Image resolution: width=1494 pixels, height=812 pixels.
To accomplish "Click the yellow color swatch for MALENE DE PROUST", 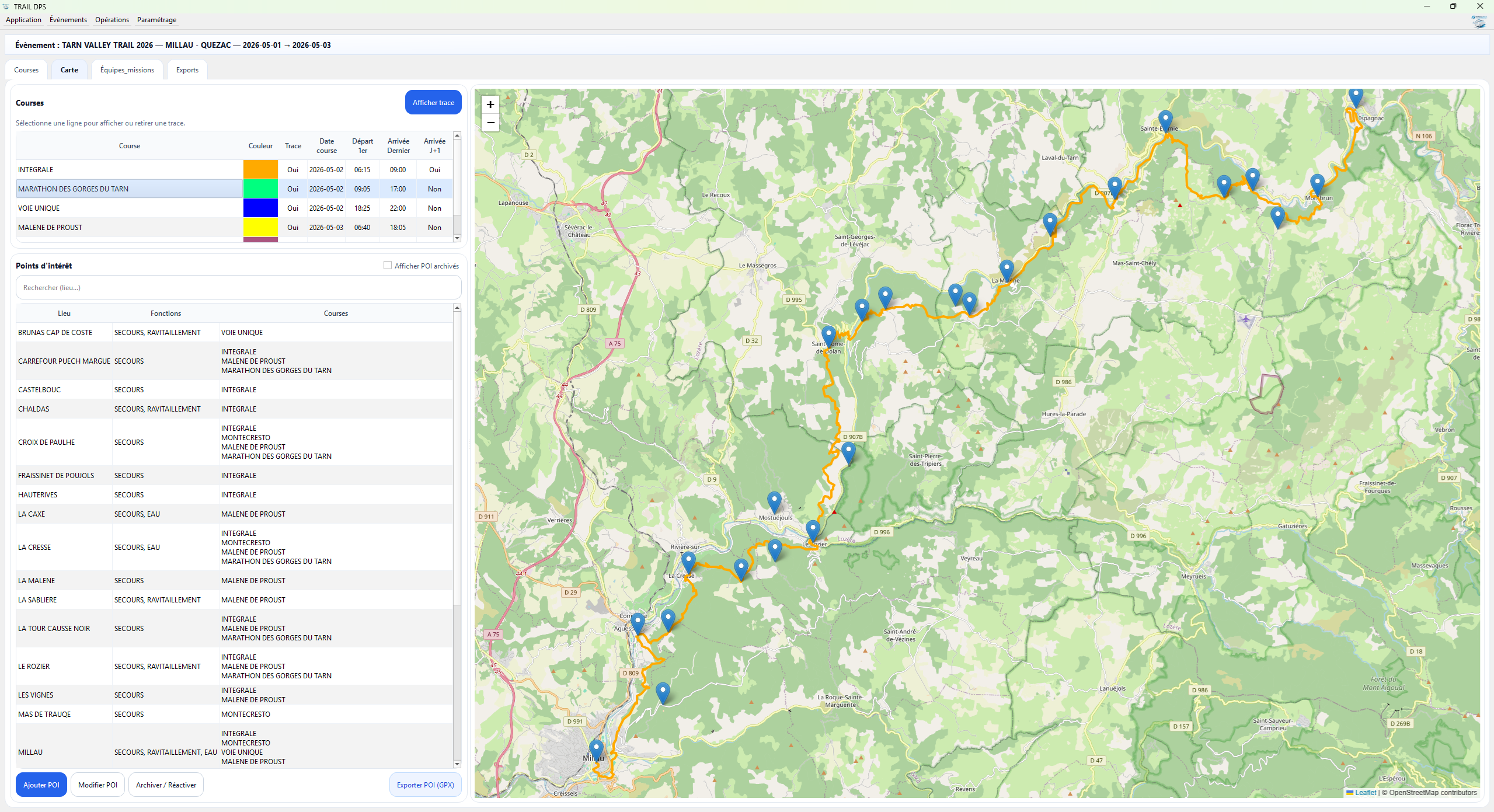I will point(260,227).
